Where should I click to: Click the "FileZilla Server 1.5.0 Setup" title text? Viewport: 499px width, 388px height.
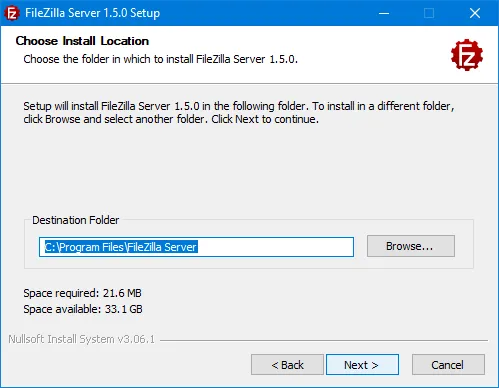[93, 13]
